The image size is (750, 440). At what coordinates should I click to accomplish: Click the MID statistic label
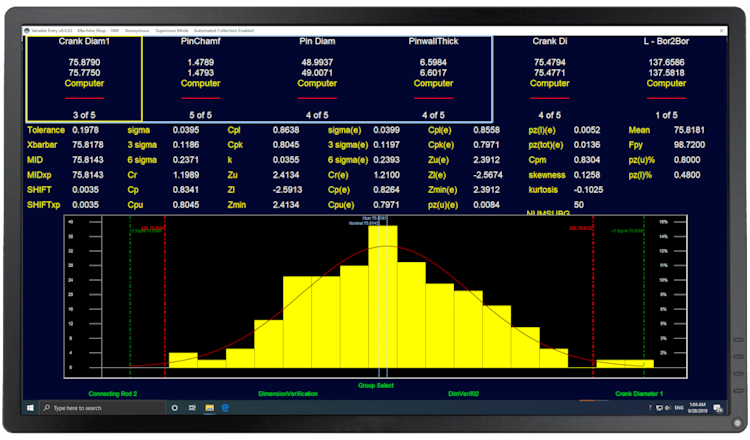coord(35,160)
